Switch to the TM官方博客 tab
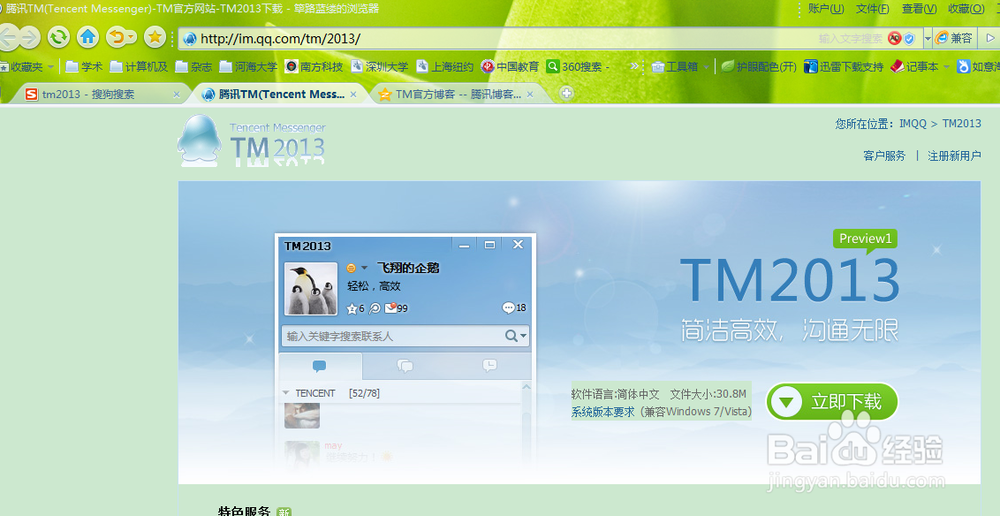Image resolution: width=1000 pixels, height=516 pixels. tap(458, 94)
